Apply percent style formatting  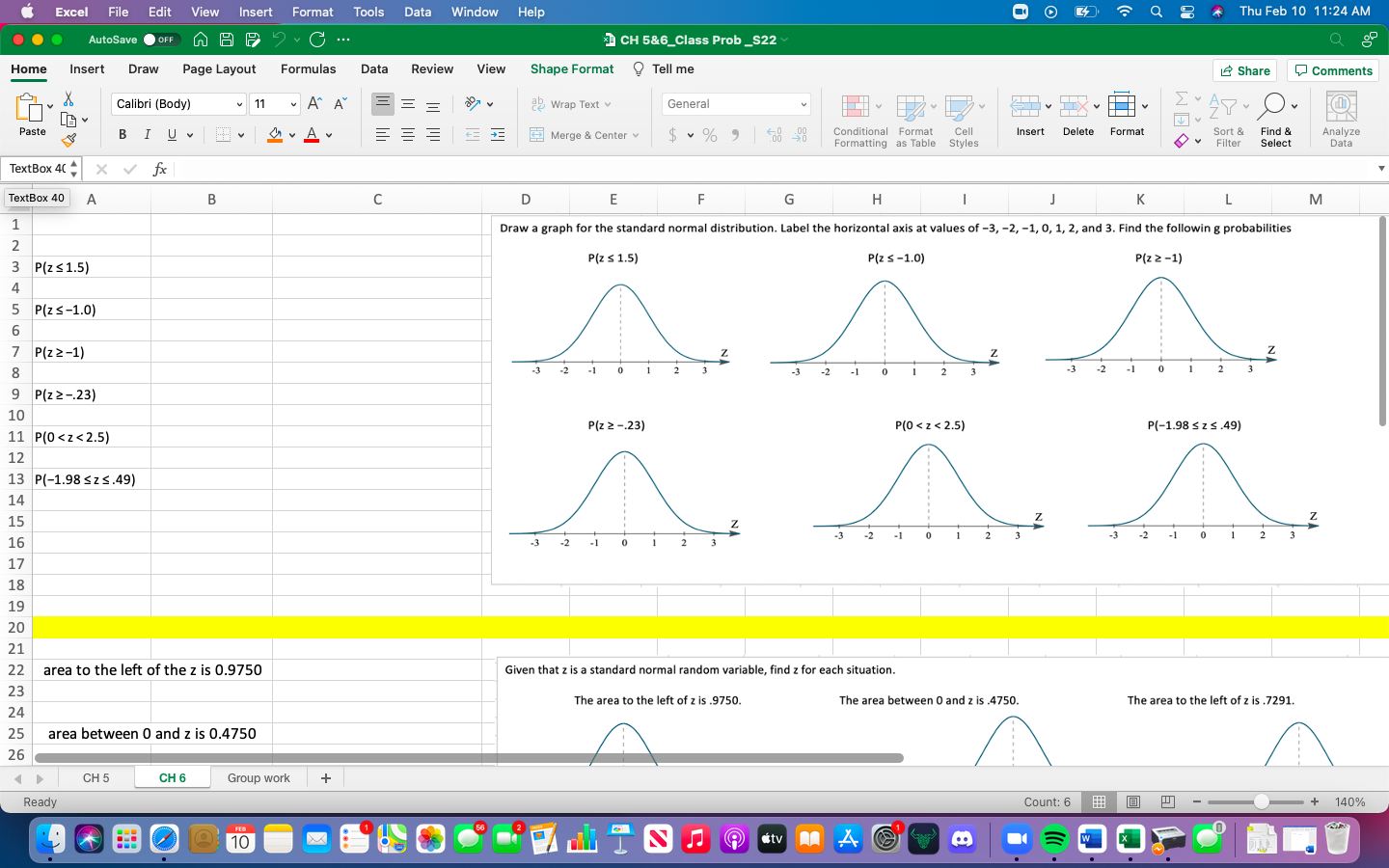tap(709, 135)
